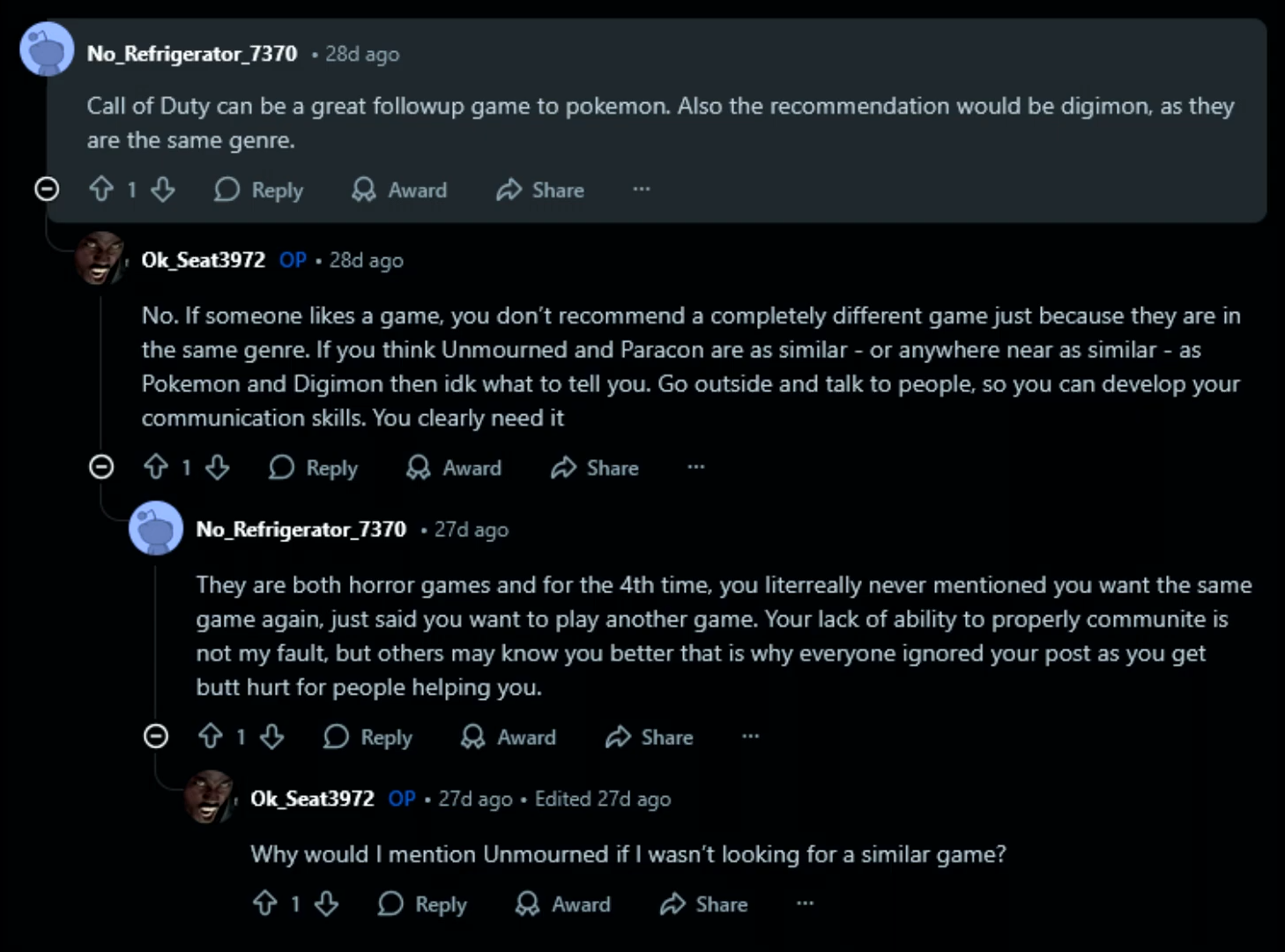Downvote the Call of Duty followup comment
This screenshot has width=1285, height=952.
coord(163,190)
